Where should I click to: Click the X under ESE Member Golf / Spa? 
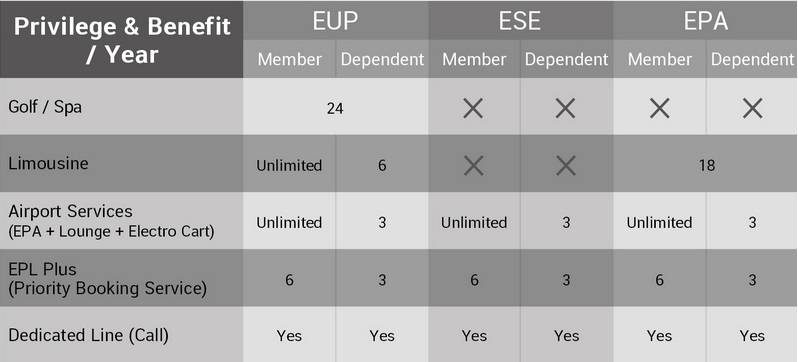473,108
